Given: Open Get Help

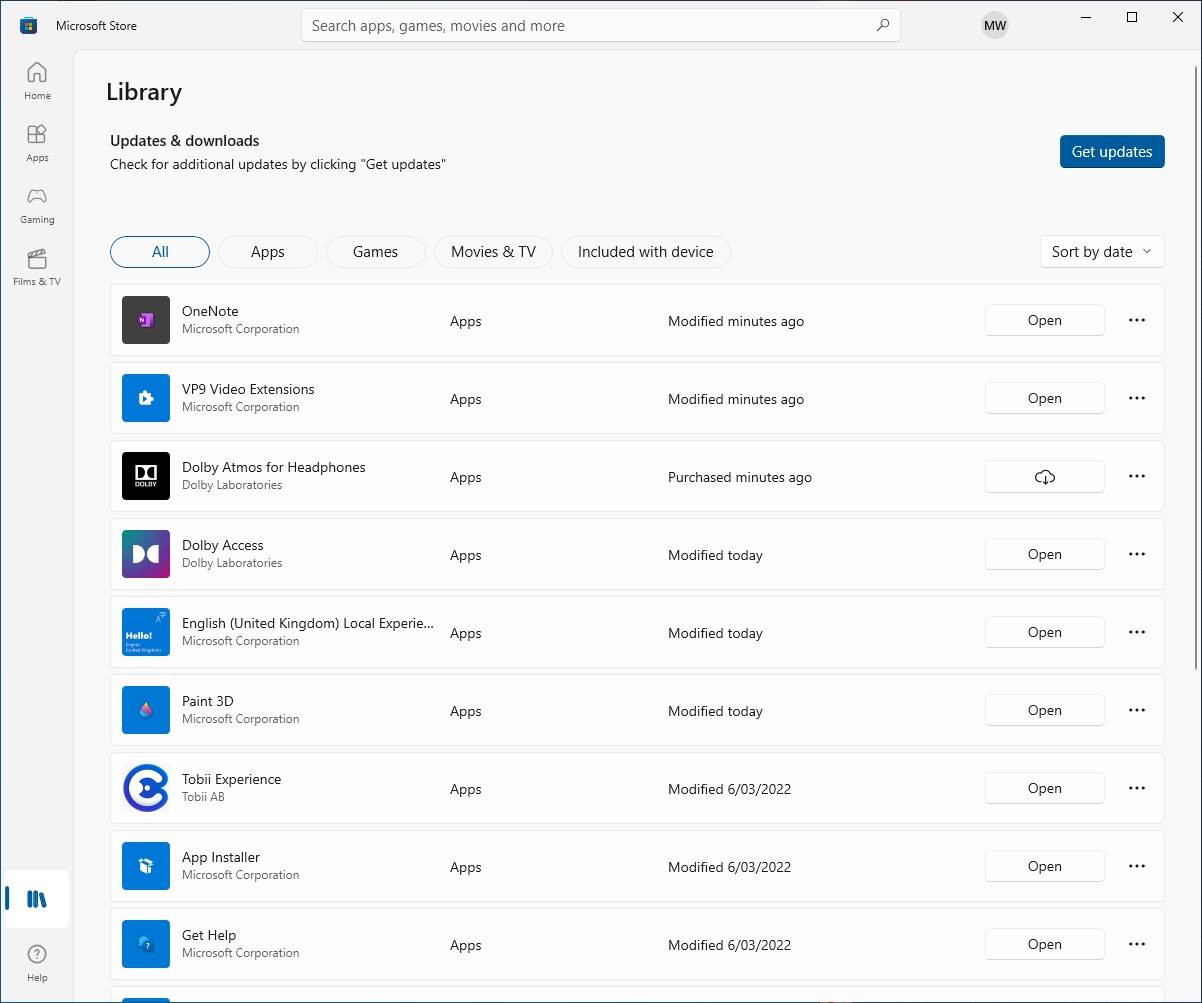Looking at the screenshot, I should (1044, 945).
